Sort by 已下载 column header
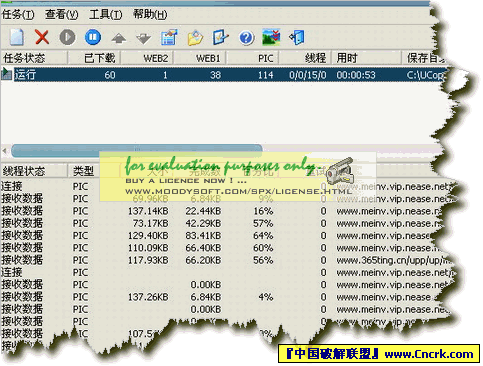This screenshot has width=483, height=366. (x=94, y=58)
